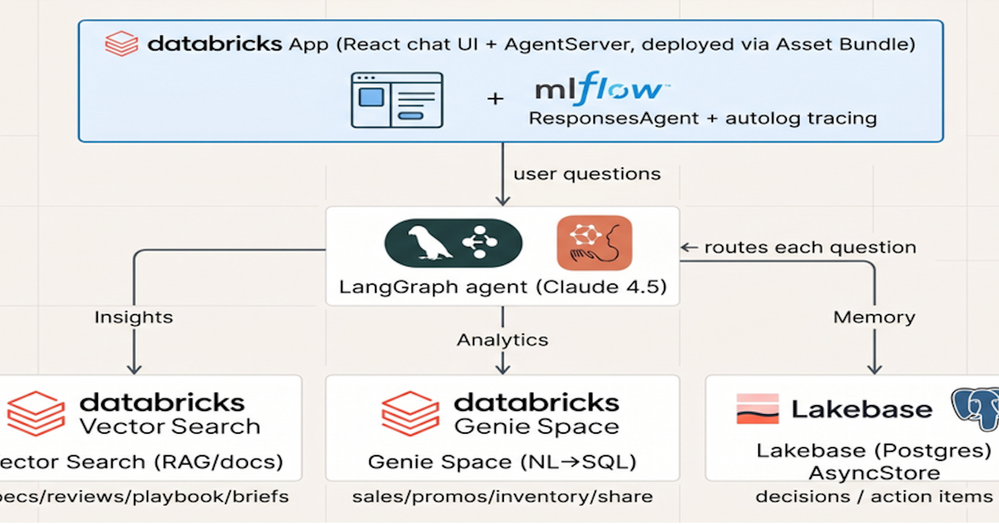This screenshot has width=999, height=524.
Task: Click the "Analytics" arrow label
Action: point(503,340)
